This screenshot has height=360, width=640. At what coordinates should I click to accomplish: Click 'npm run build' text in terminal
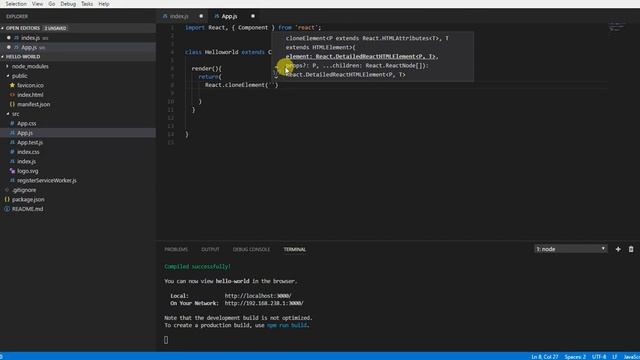tap(287, 325)
